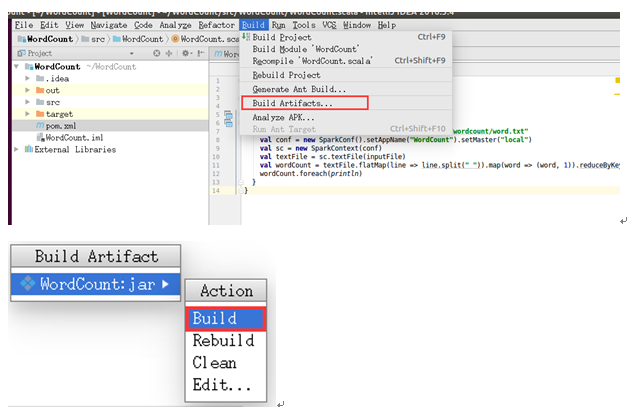The width and height of the screenshot is (641, 407).
Task: Click the scroll-from-source target icon
Action: 157,54
